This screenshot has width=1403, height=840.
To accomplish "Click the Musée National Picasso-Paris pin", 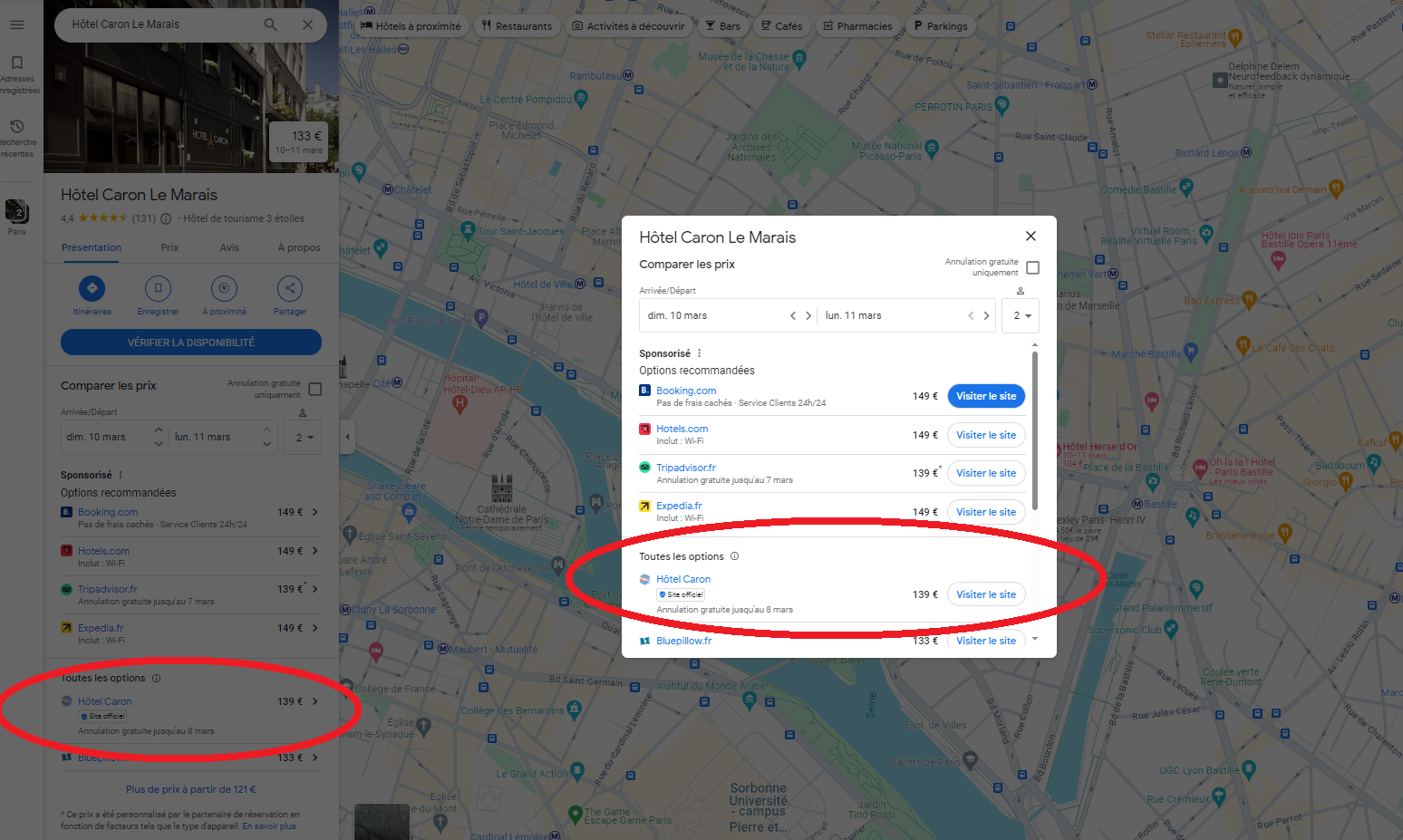I will (932, 147).
